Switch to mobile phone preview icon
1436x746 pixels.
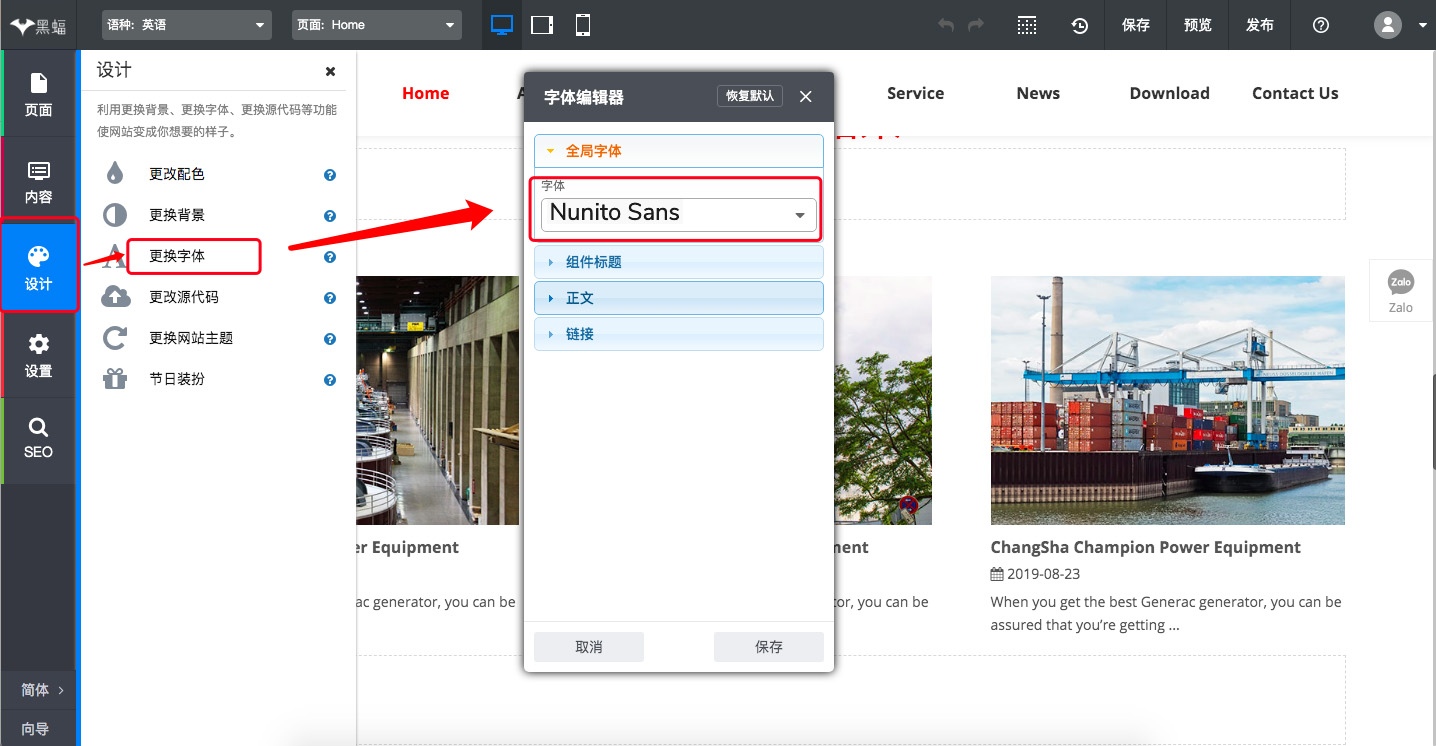click(x=583, y=25)
